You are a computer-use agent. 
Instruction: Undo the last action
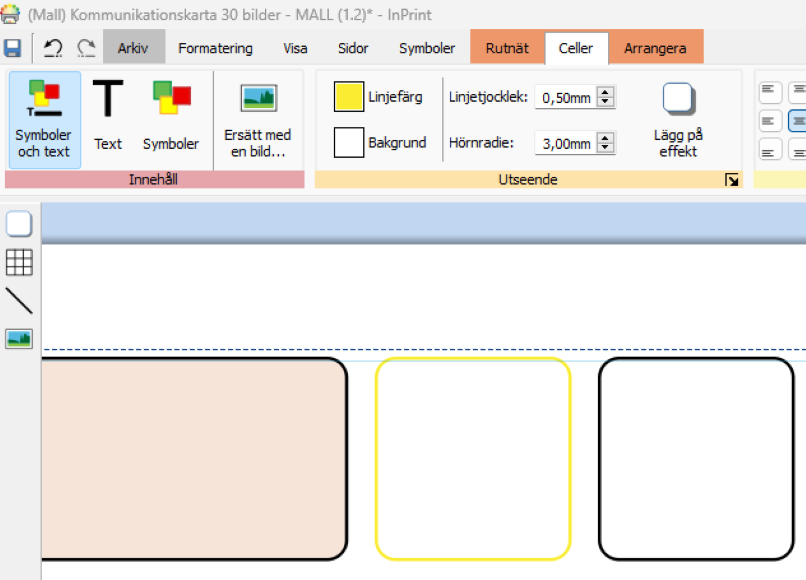[x=53, y=48]
